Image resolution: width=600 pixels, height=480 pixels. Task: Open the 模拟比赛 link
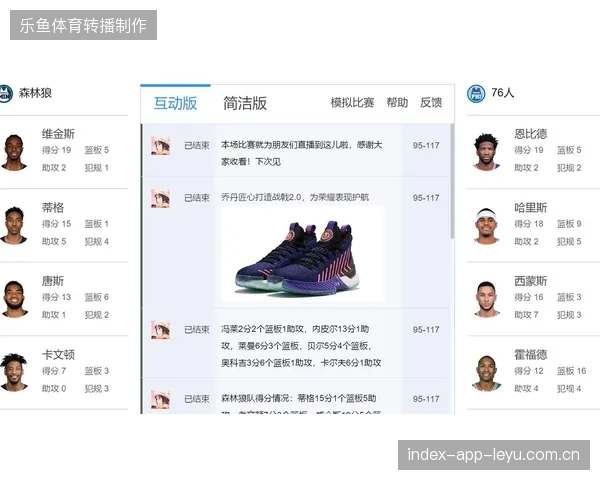tap(352, 103)
